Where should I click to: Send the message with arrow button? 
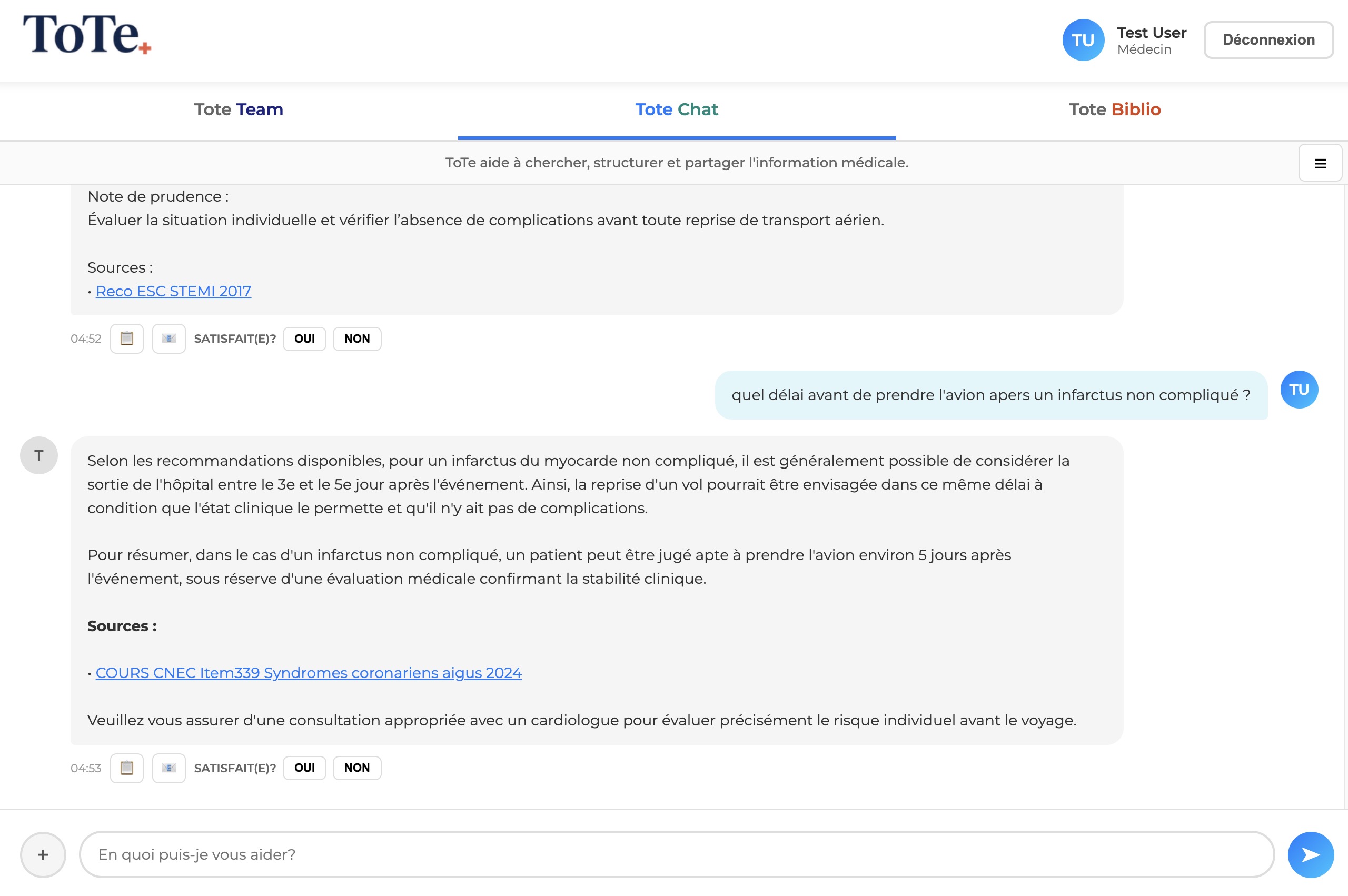(x=1311, y=855)
